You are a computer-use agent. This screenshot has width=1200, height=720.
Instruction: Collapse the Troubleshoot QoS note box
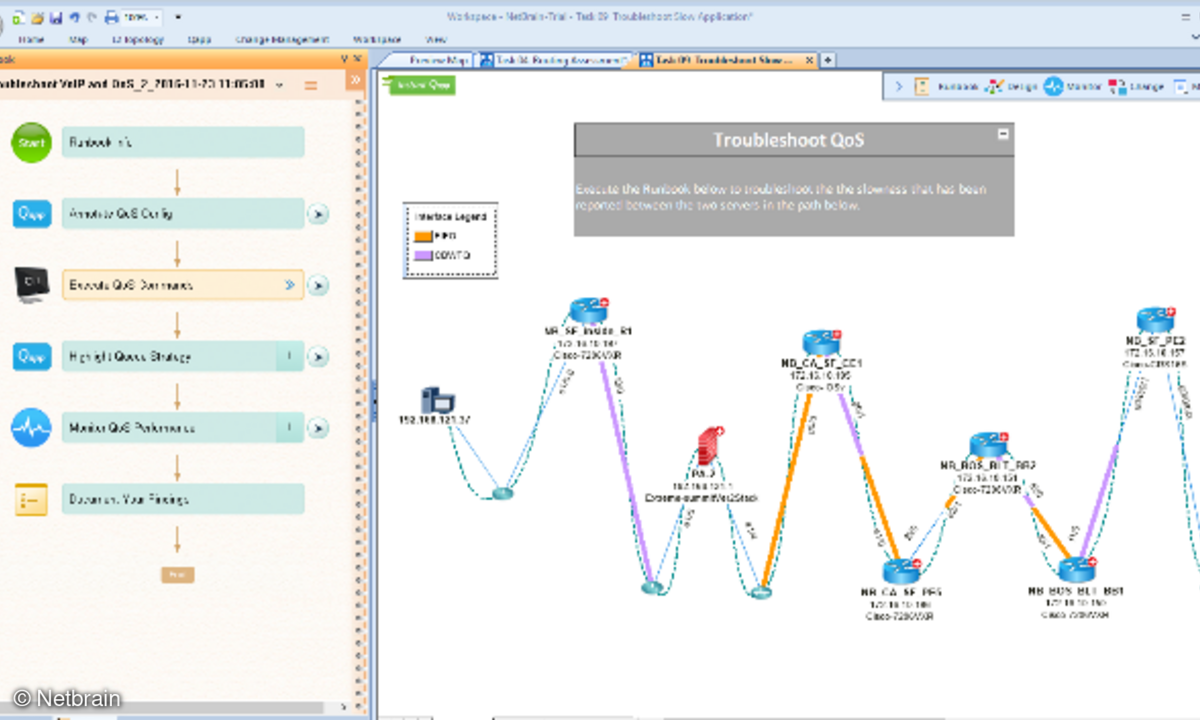(1004, 134)
